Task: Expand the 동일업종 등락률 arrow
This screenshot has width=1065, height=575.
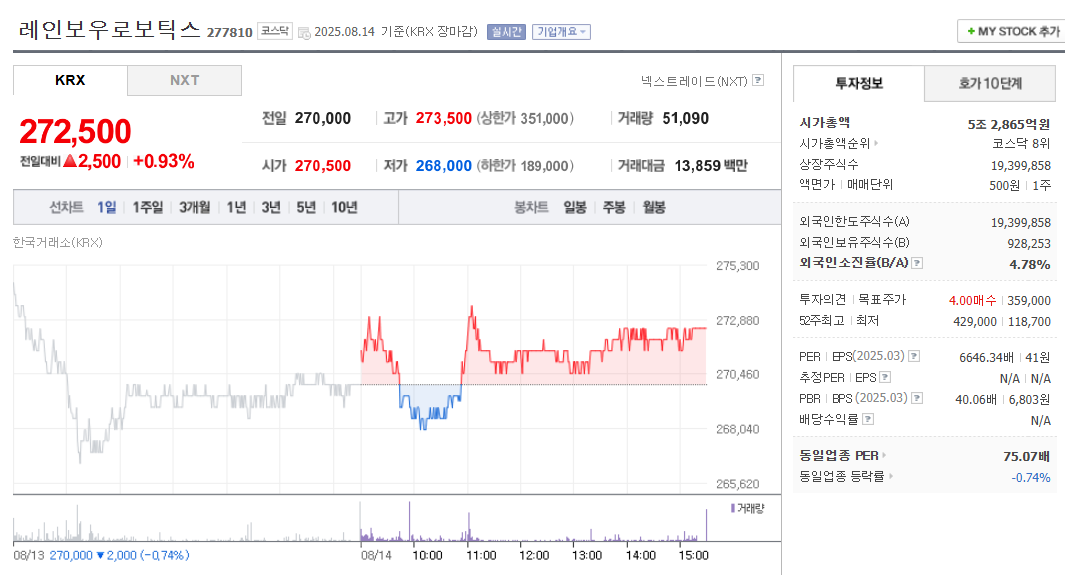Action: (890, 477)
